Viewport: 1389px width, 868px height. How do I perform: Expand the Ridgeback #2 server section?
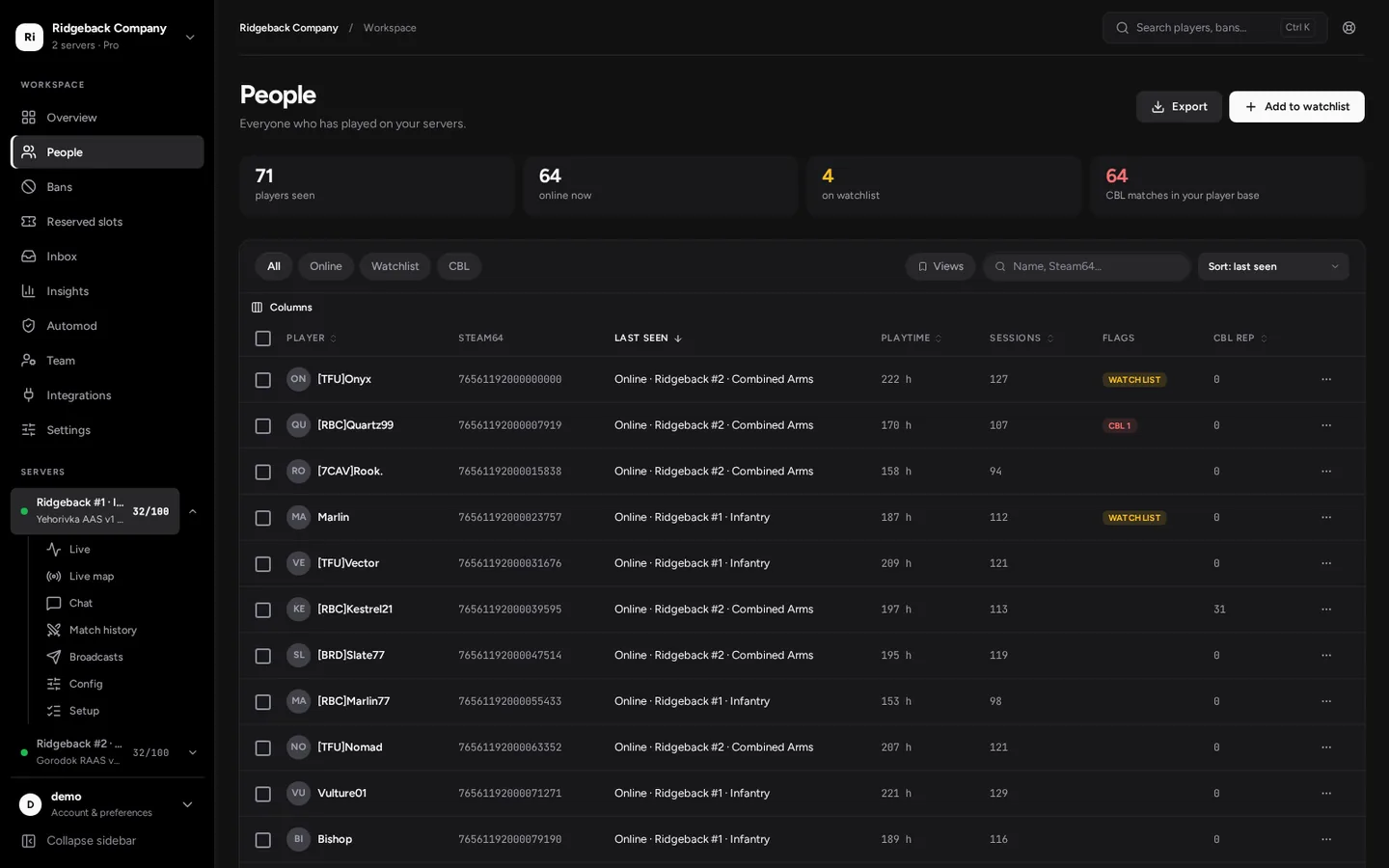click(x=192, y=752)
